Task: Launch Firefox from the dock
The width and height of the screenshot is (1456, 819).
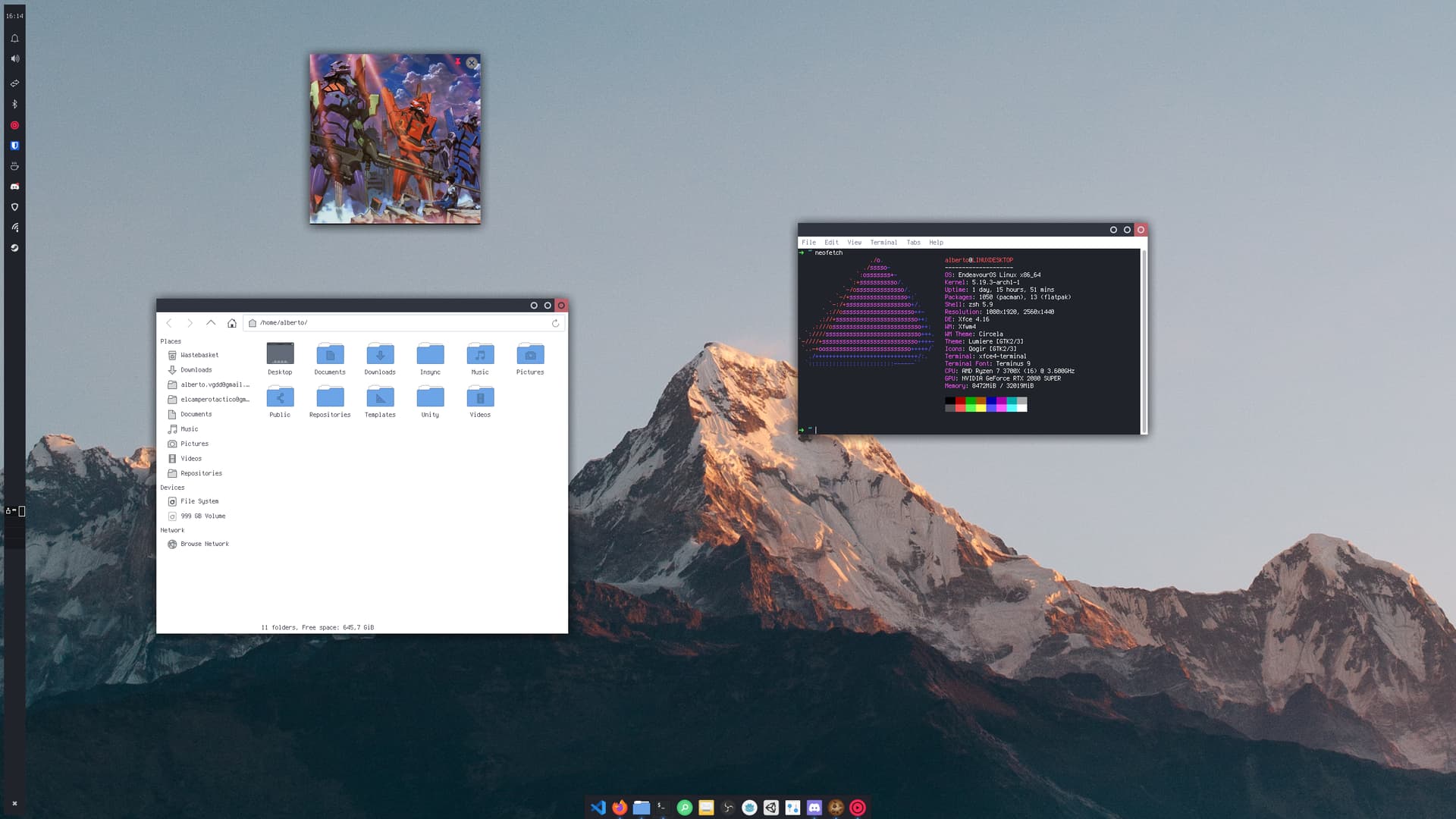Action: (x=620, y=808)
